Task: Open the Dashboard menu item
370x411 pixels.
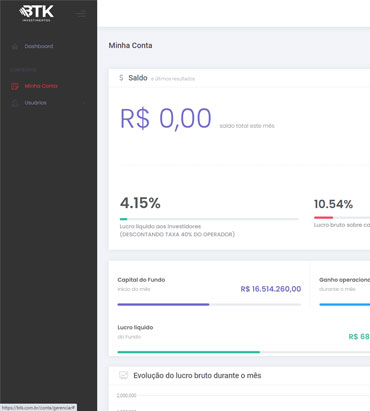Action: [39, 46]
